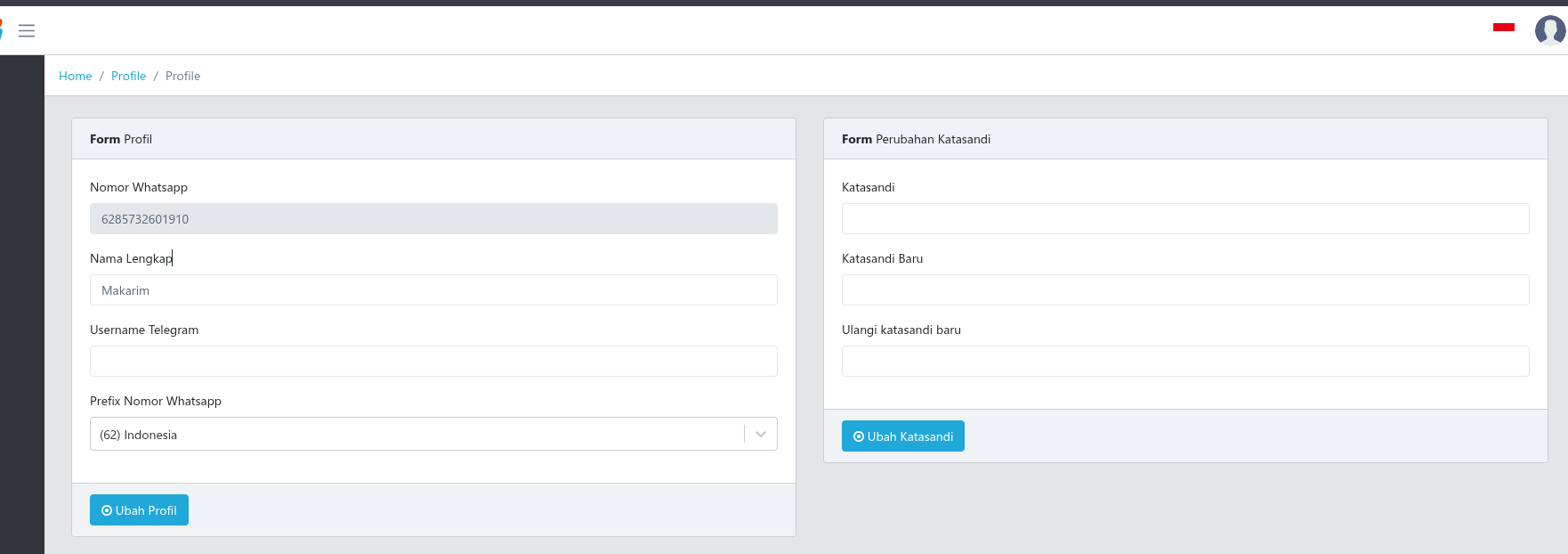The height and width of the screenshot is (554, 1568).
Task: Click the current Profile breadcrumb text
Action: 182,77
